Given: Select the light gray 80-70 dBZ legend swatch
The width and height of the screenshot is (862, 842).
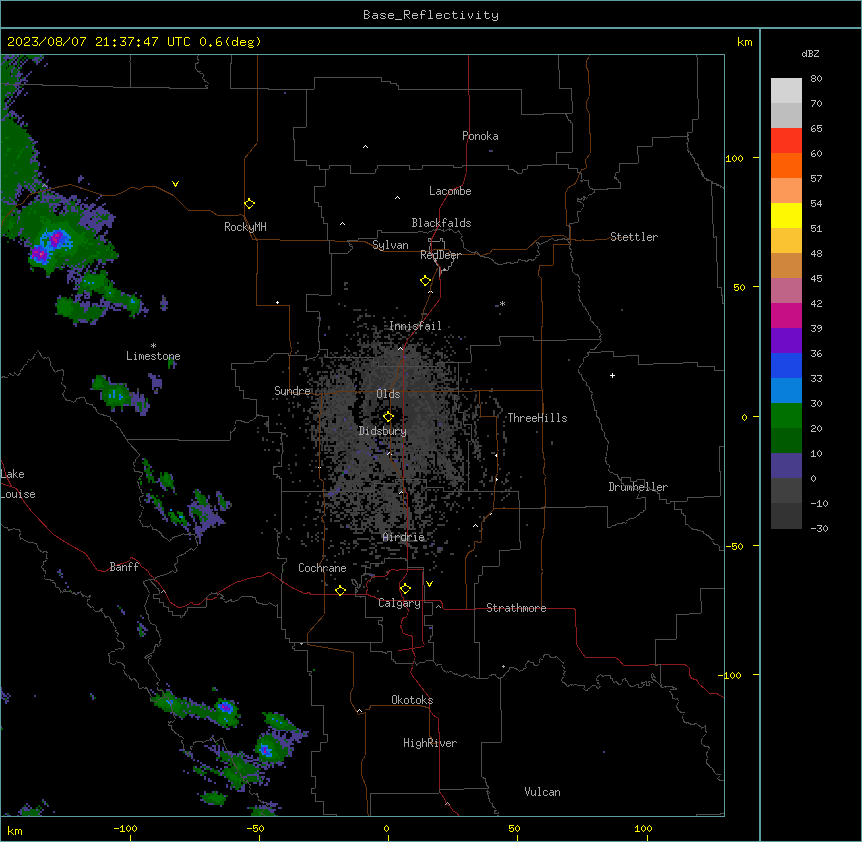Looking at the screenshot, I should pos(786,91).
